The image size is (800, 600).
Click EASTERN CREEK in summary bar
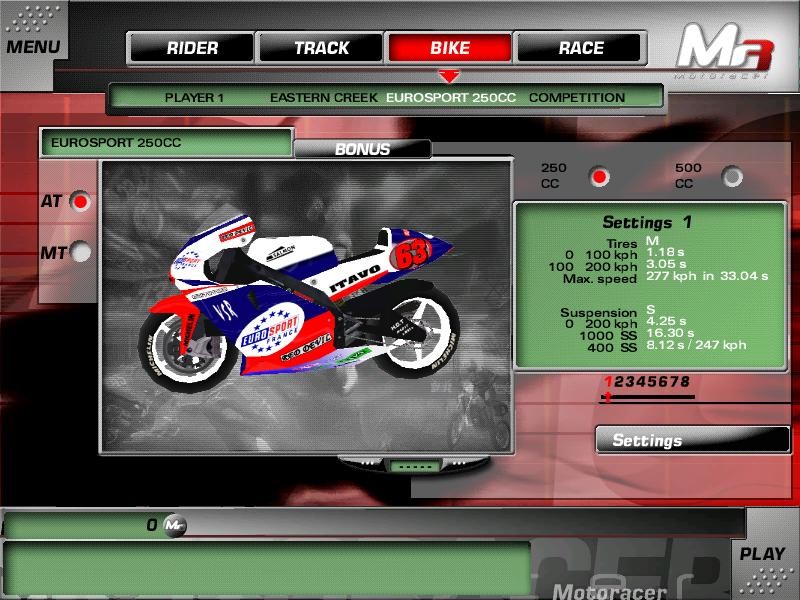(x=323, y=97)
